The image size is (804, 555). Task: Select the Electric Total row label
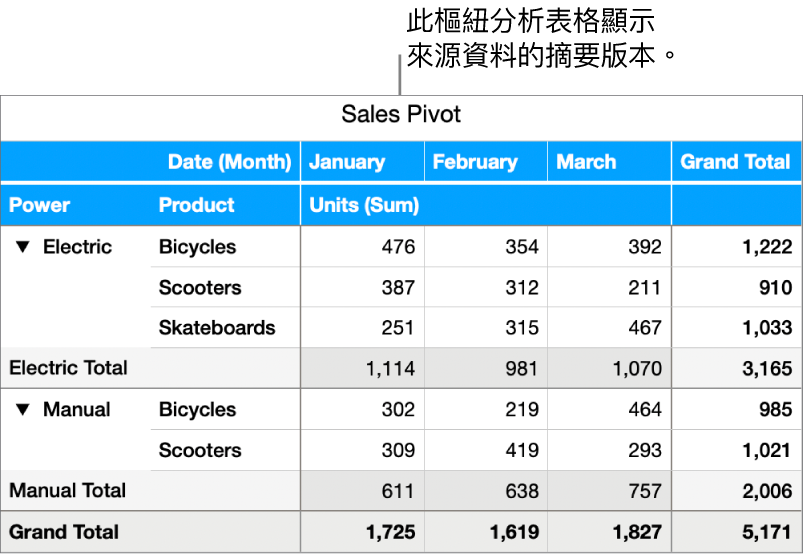68,368
